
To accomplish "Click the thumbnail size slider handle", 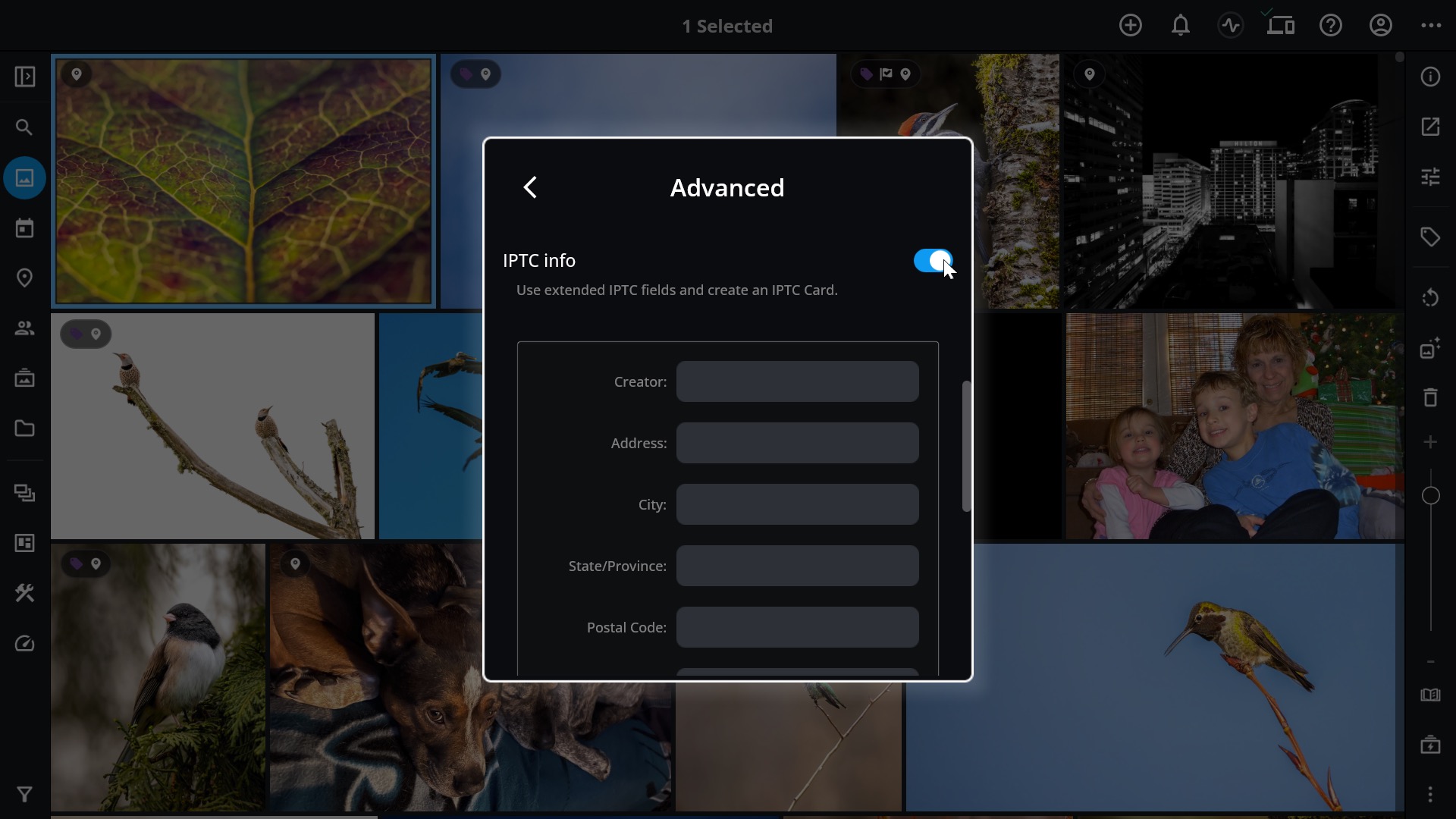I will tap(1430, 496).
